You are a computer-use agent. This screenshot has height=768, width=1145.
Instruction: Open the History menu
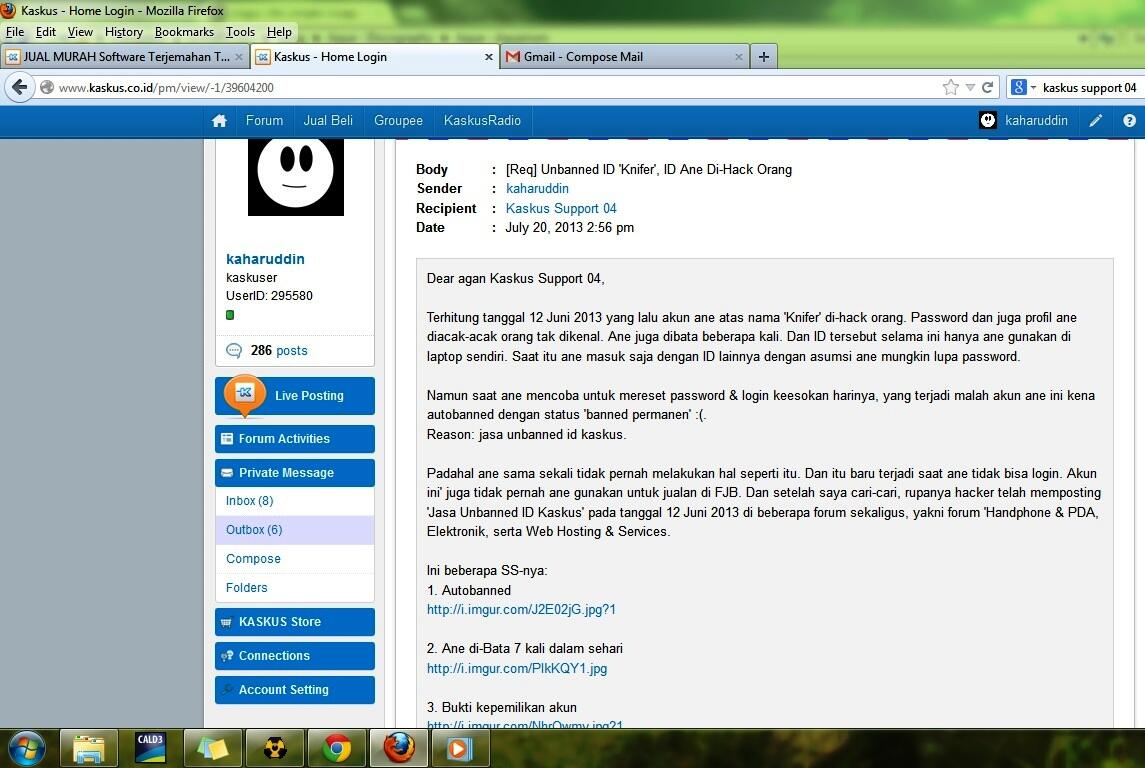pos(123,32)
